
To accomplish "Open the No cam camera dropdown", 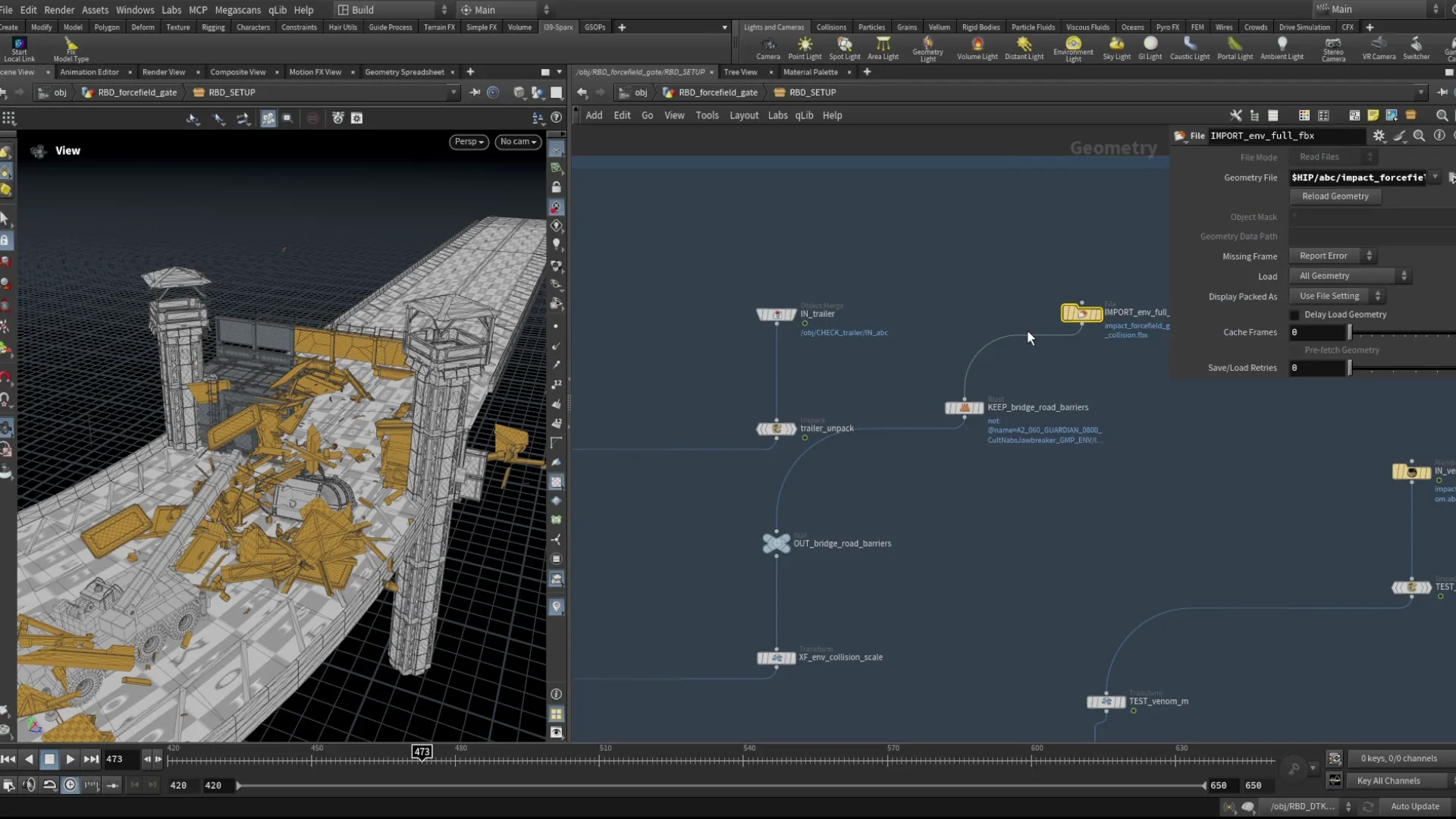I will [x=518, y=142].
